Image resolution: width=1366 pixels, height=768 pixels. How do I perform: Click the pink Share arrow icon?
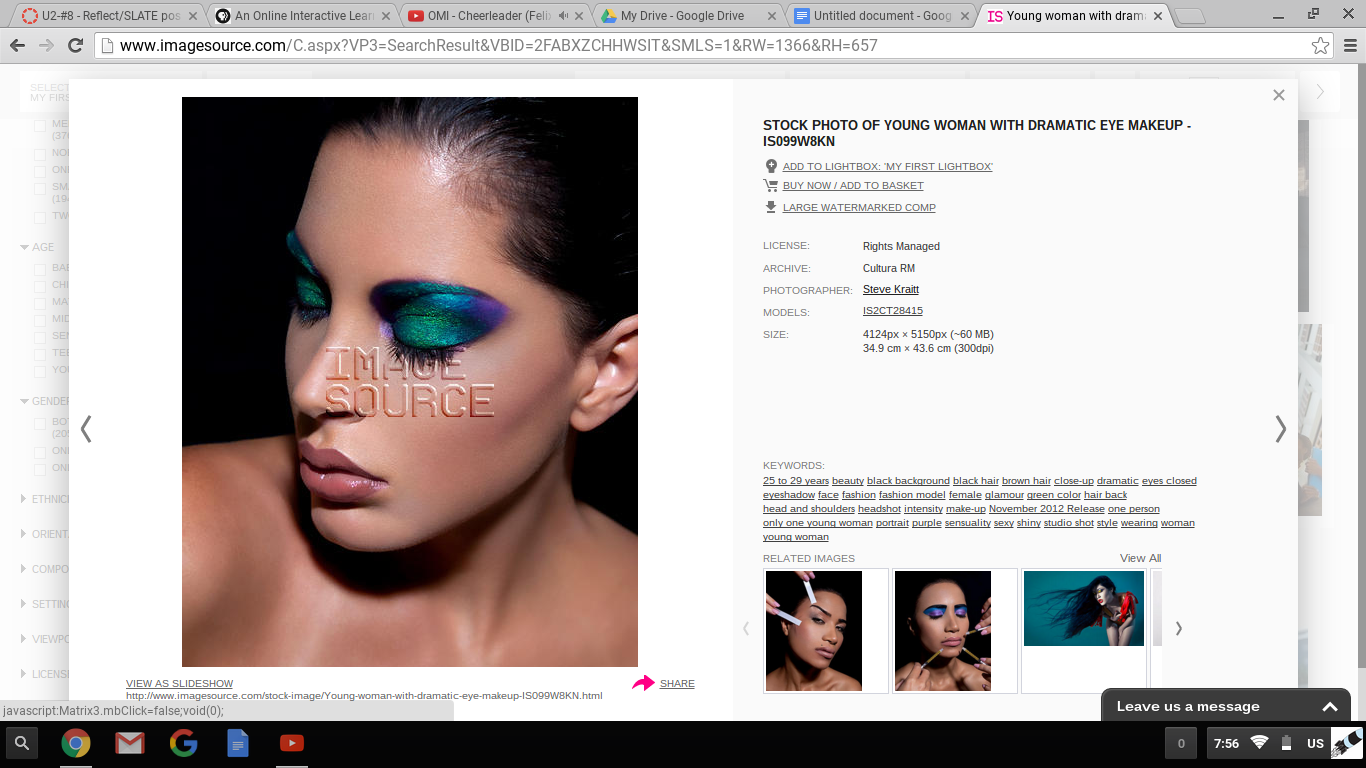(643, 683)
